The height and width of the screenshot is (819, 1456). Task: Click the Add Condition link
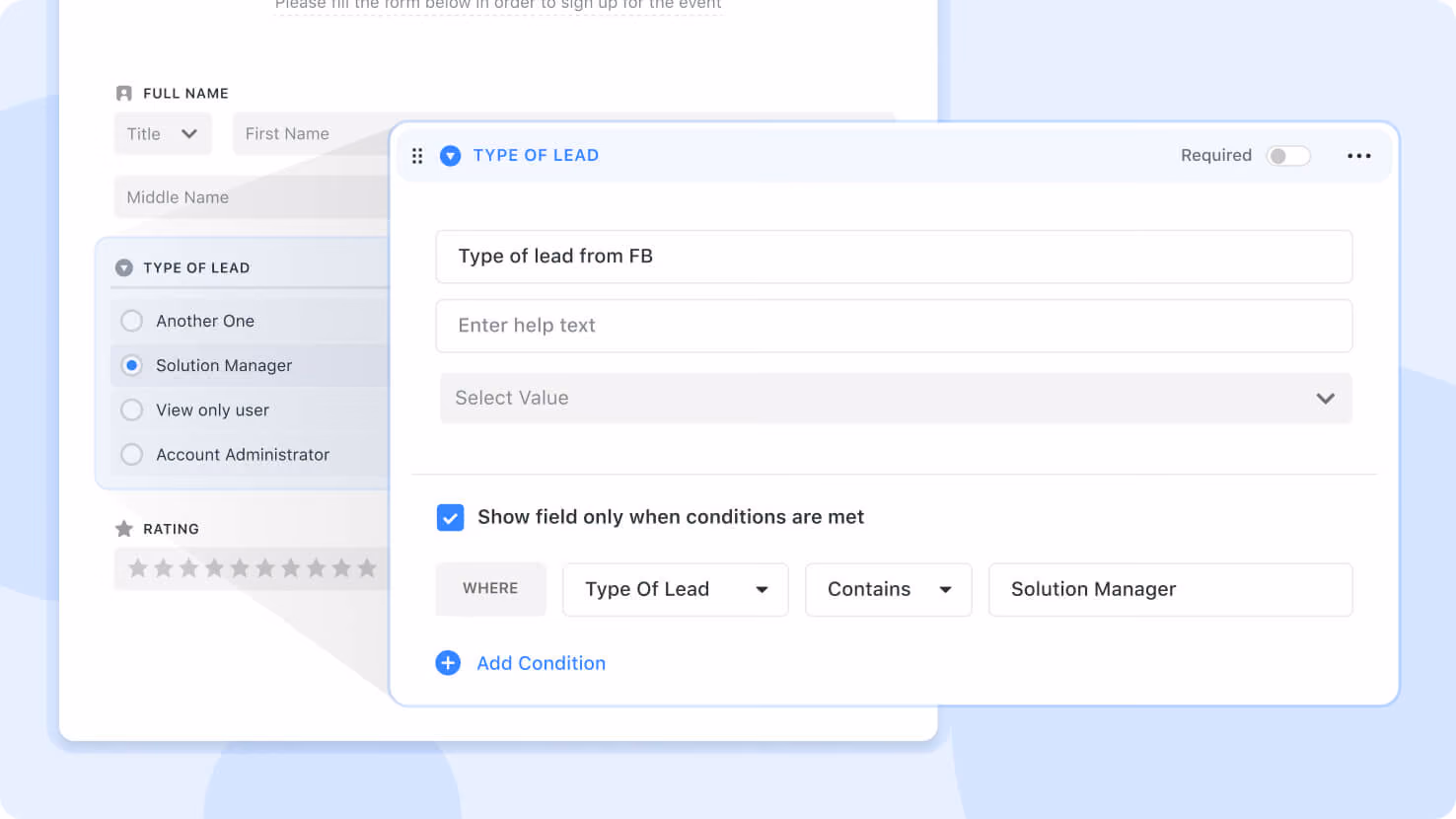tap(541, 663)
